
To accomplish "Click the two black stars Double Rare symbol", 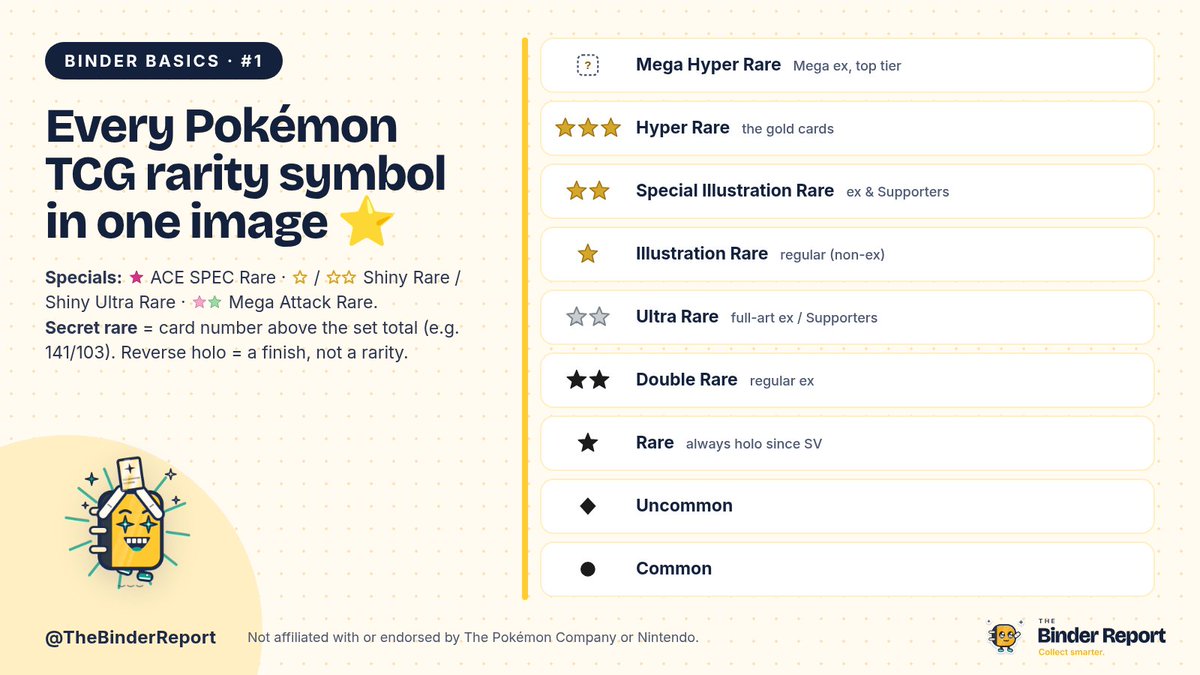I will click(588, 380).
